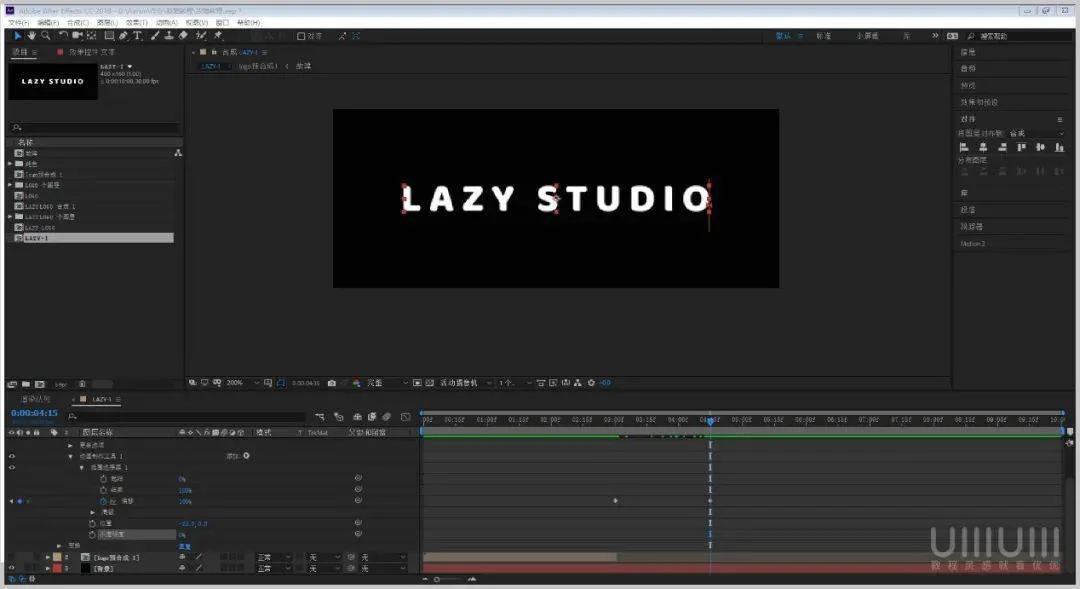1080x589 pixels.
Task: Toggle the 起始 (Start) property stopwatch
Action: (103, 479)
